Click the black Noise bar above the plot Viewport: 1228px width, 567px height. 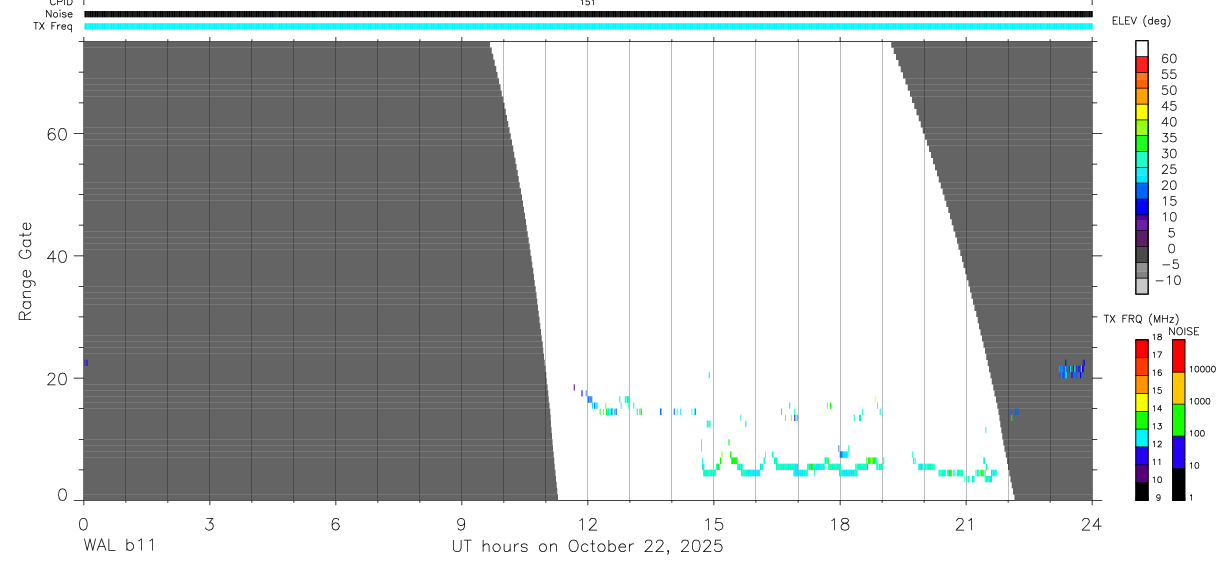[588, 14]
